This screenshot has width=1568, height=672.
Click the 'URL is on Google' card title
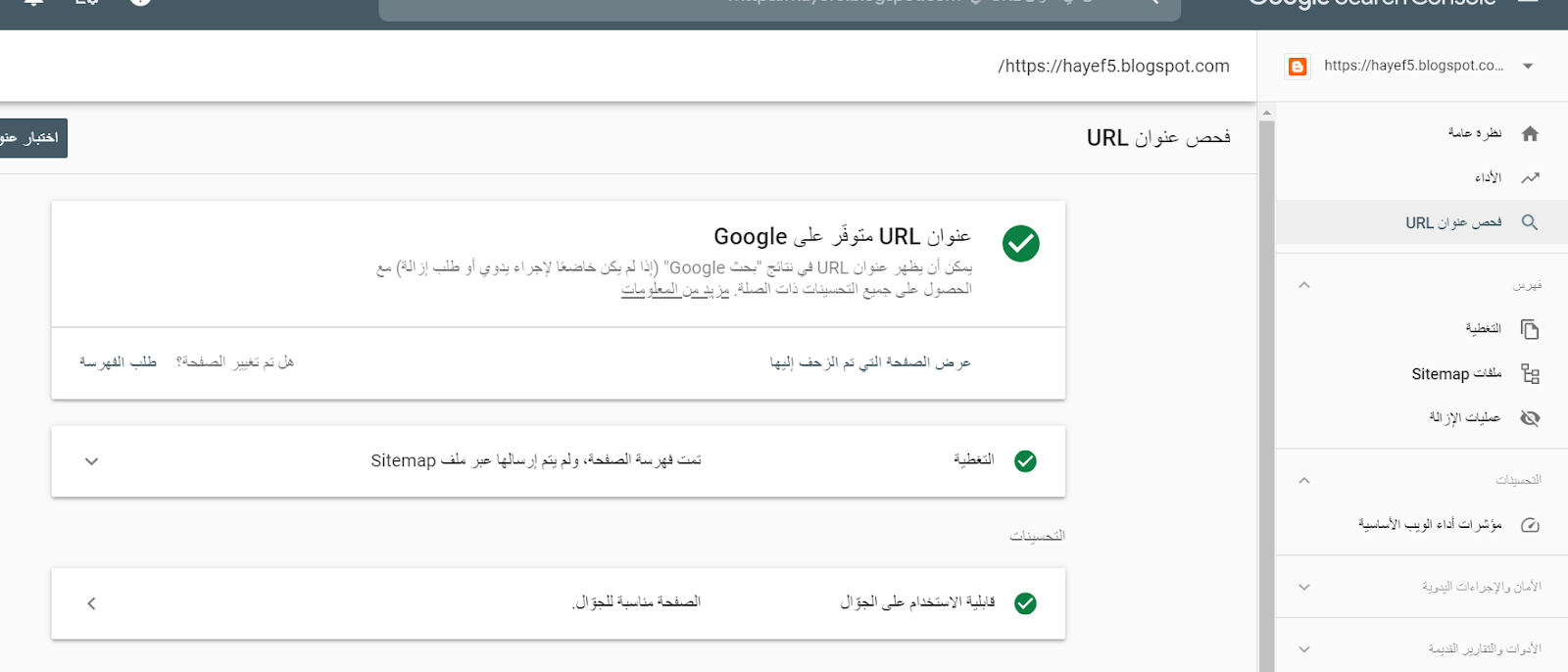point(842,237)
